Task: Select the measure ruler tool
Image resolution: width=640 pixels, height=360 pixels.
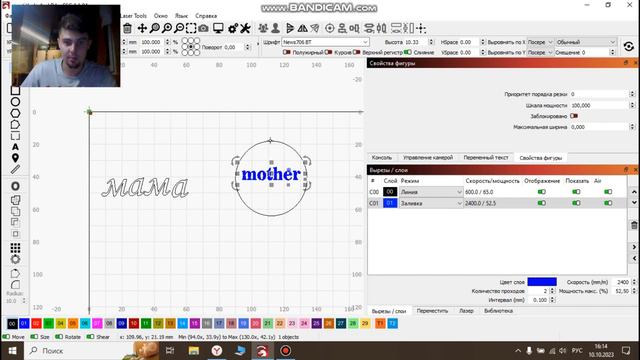Action: click(15, 169)
